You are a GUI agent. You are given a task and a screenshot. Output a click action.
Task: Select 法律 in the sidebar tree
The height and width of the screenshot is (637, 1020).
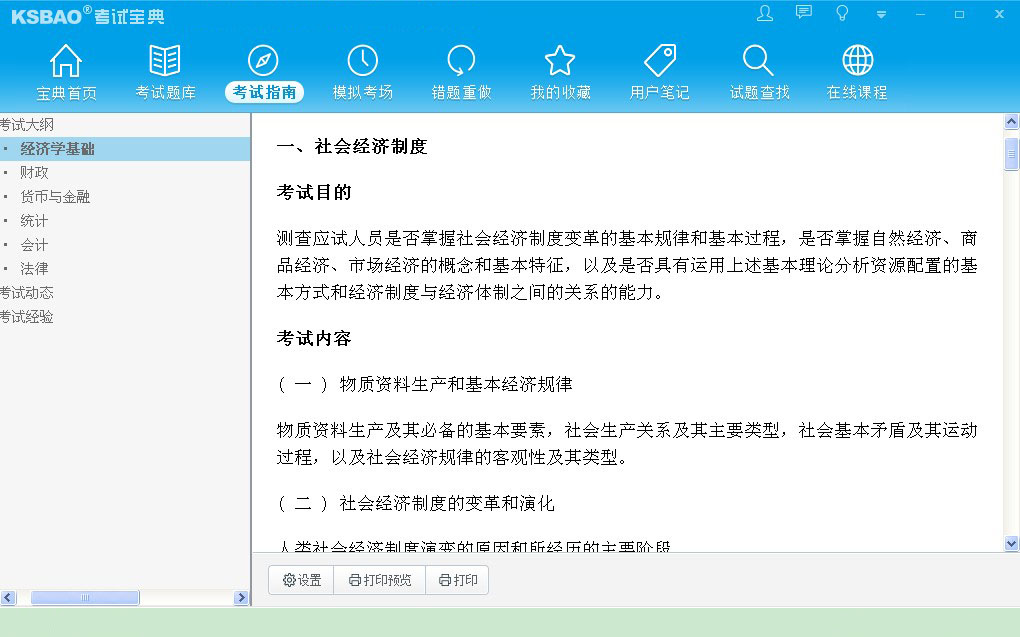pyautogui.click(x=34, y=268)
